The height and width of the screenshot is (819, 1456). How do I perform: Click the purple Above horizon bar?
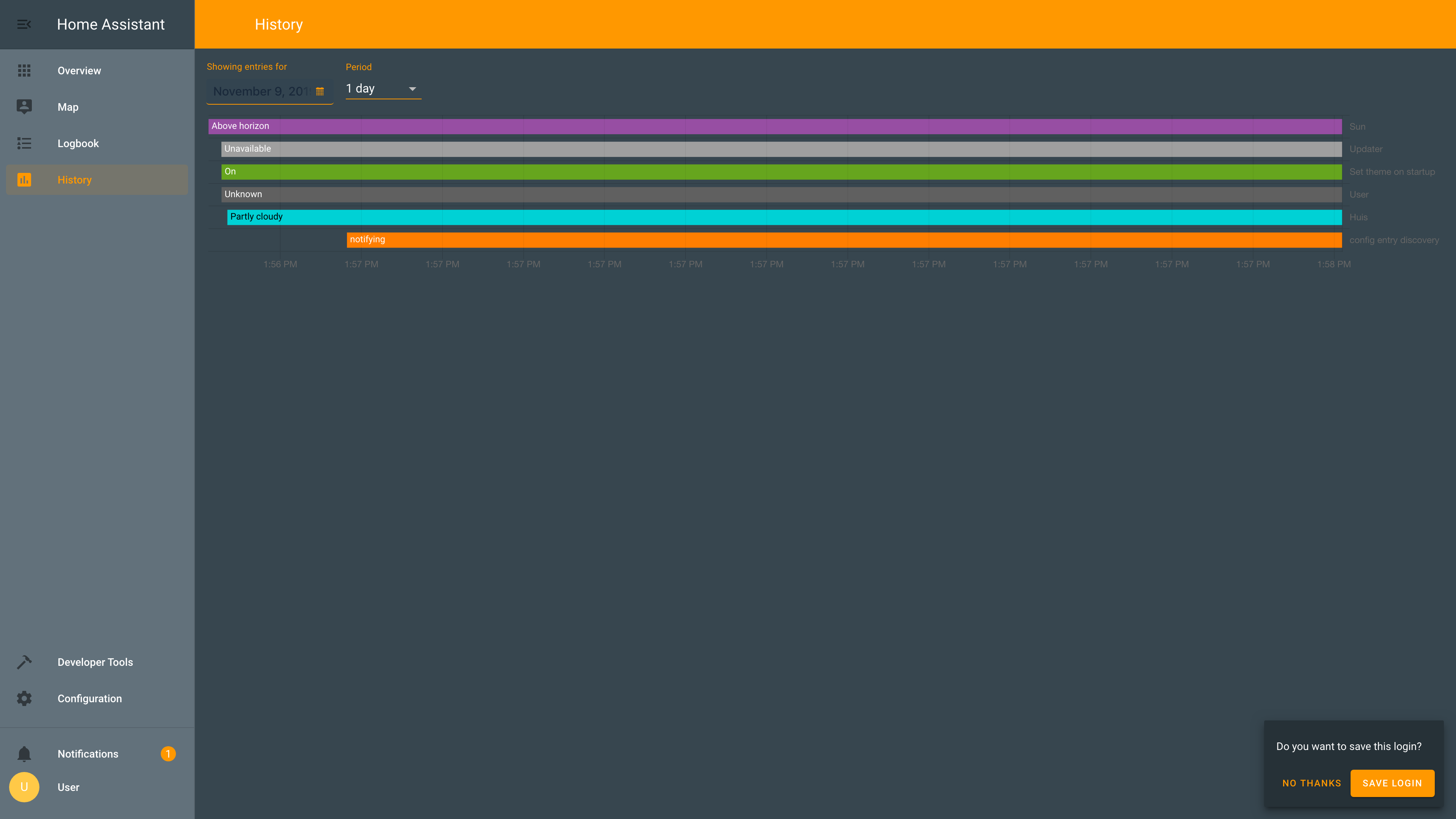click(774, 126)
